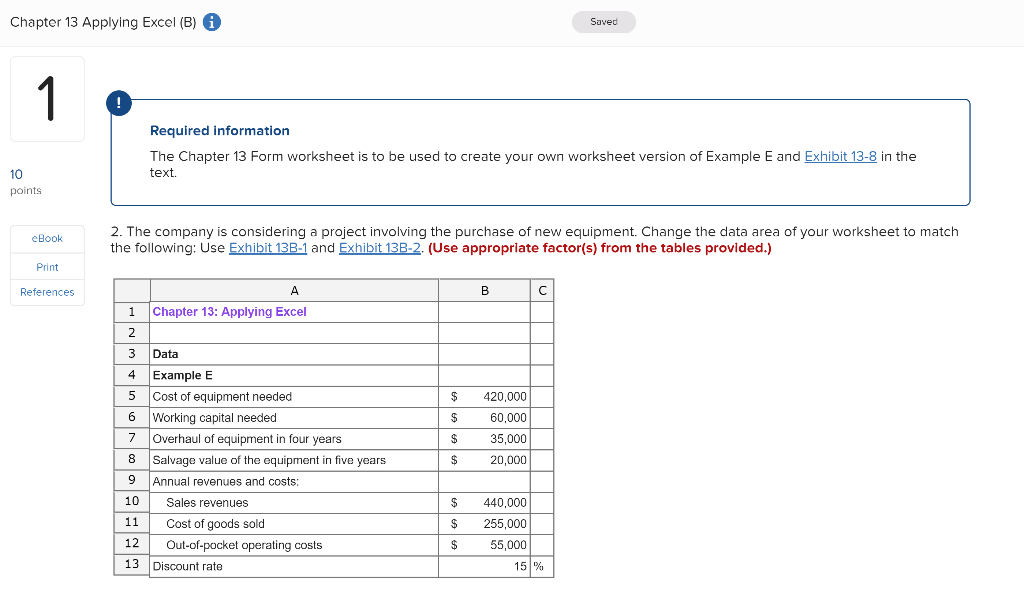The image size is (1024, 603).
Task: Select the Working capital needed value 60,000
Action: pos(485,417)
